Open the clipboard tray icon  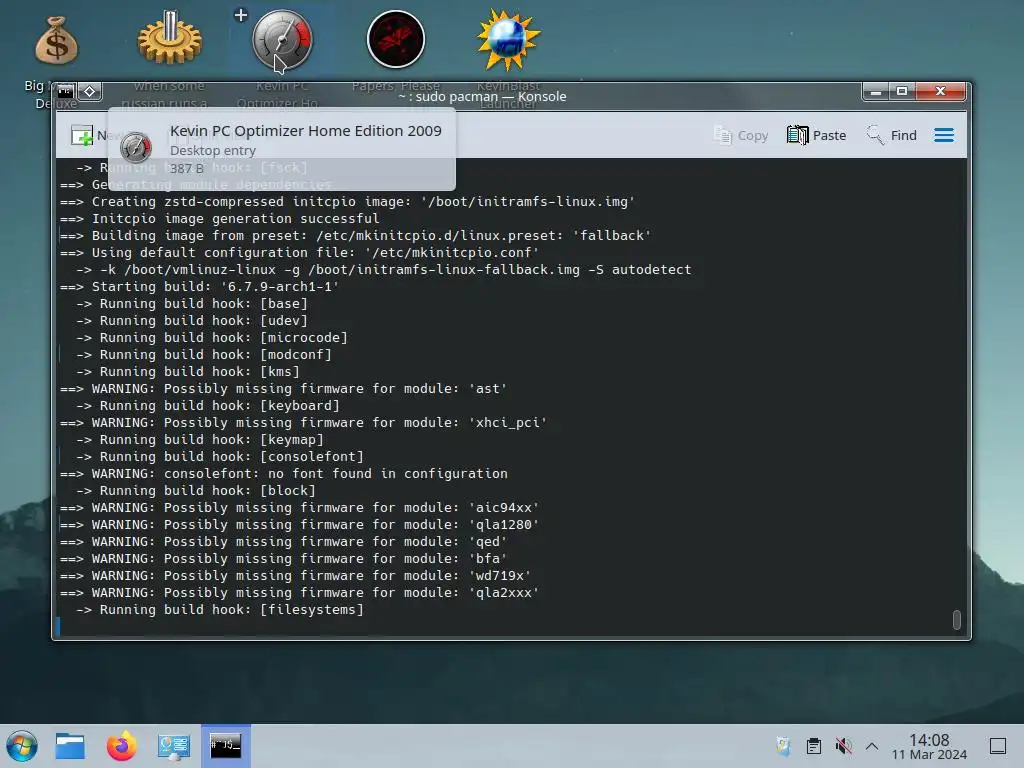[814, 746]
